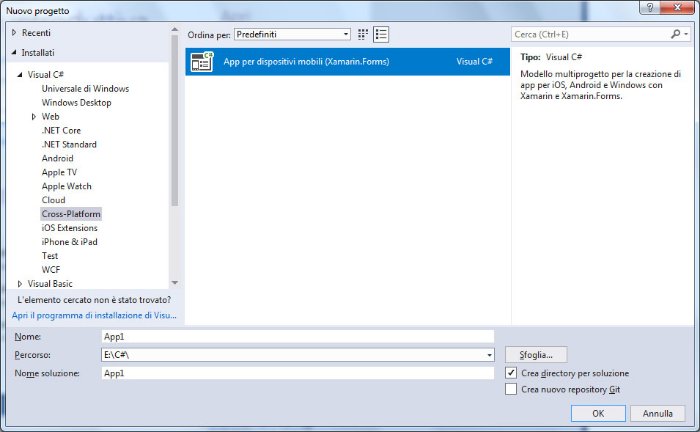
Task: Select Cross-Platform category
Action: point(71,214)
